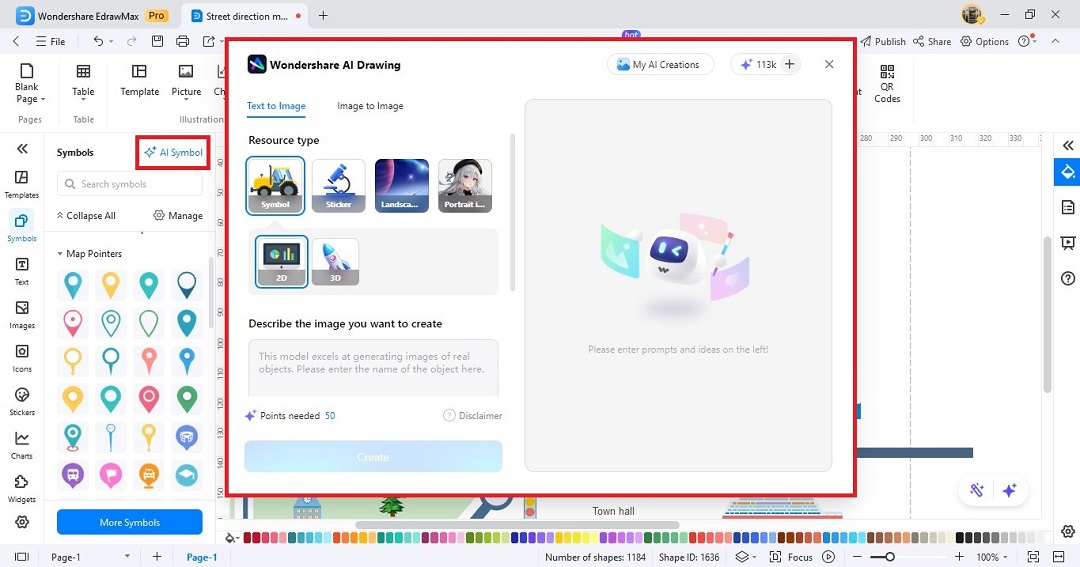Click the Share icon
The height and width of the screenshot is (567, 1080).
932,41
